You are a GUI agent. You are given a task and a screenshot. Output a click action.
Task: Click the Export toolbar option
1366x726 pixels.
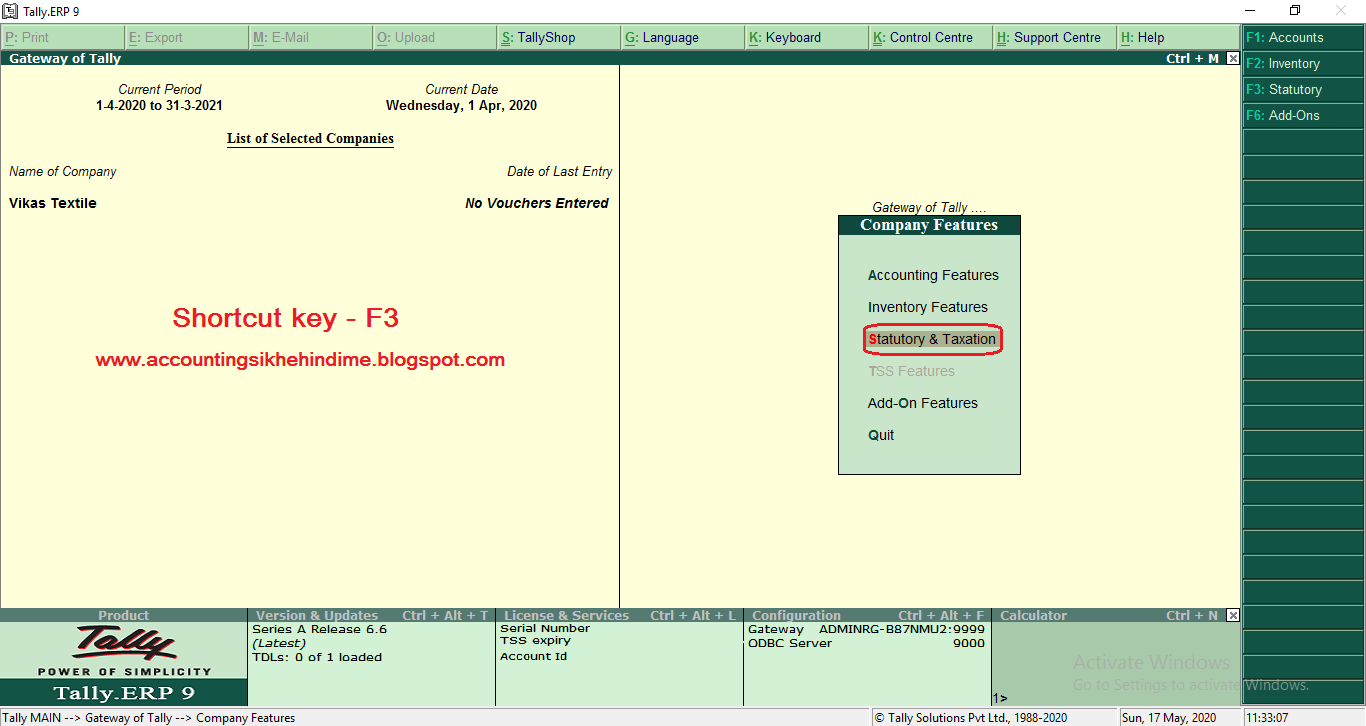point(187,37)
